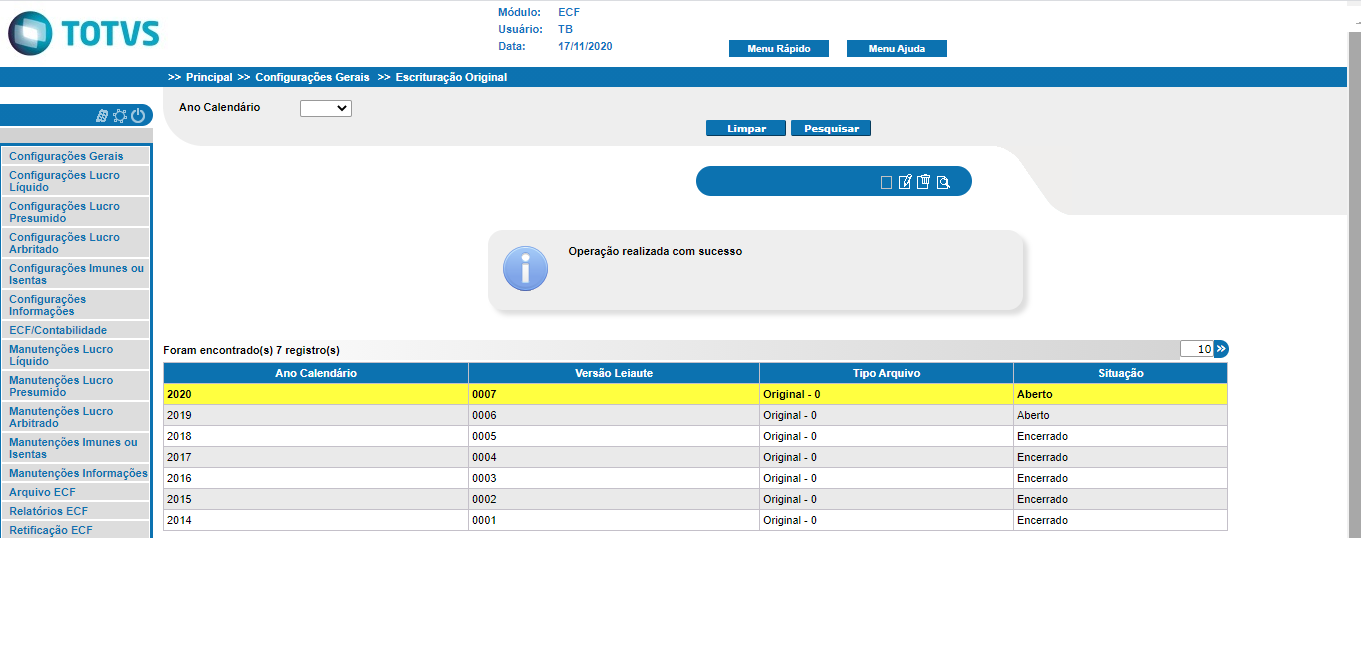The height and width of the screenshot is (664, 1366).
Task: Click the Encerrado status in the 2014 row
Action: (x=1042, y=520)
